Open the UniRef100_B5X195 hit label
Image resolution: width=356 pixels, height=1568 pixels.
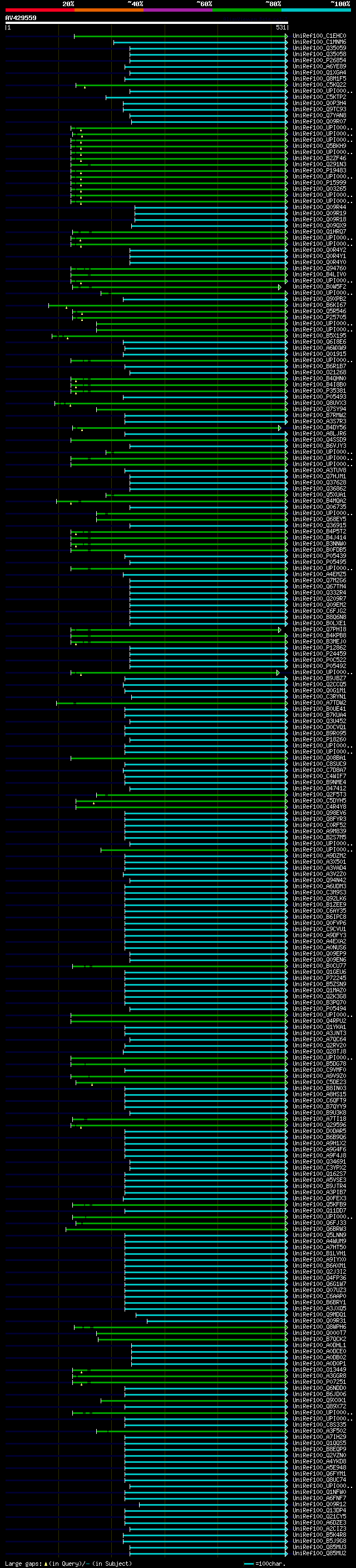click(319, 335)
